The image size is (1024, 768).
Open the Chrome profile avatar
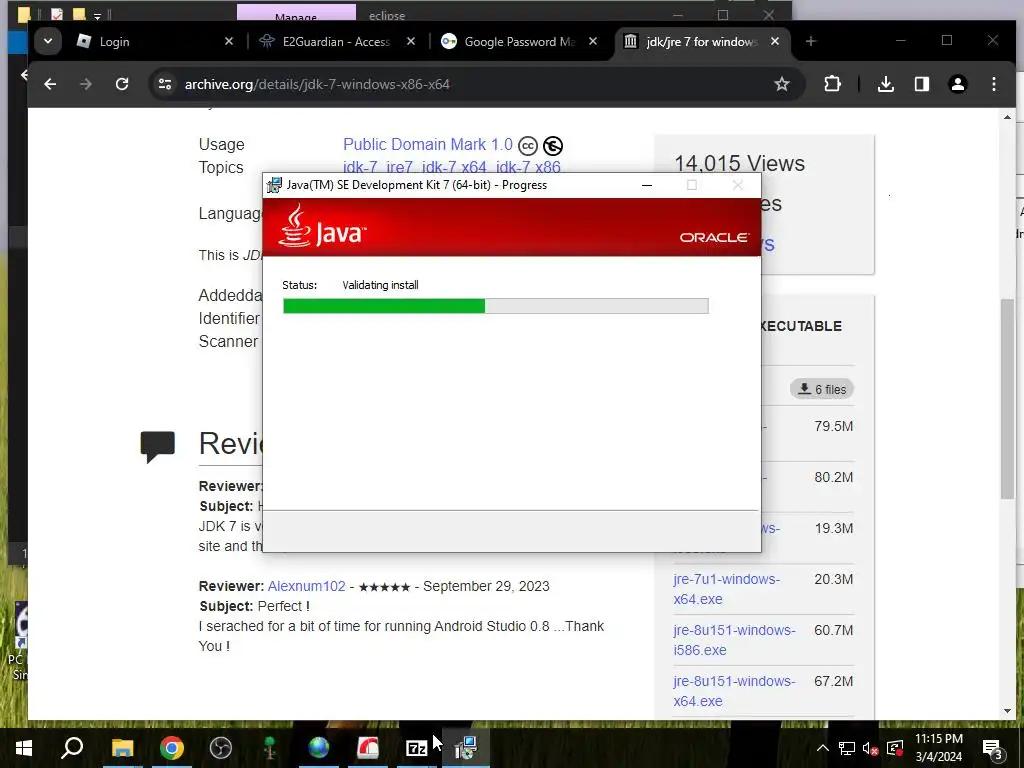pyautogui.click(x=957, y=84)
